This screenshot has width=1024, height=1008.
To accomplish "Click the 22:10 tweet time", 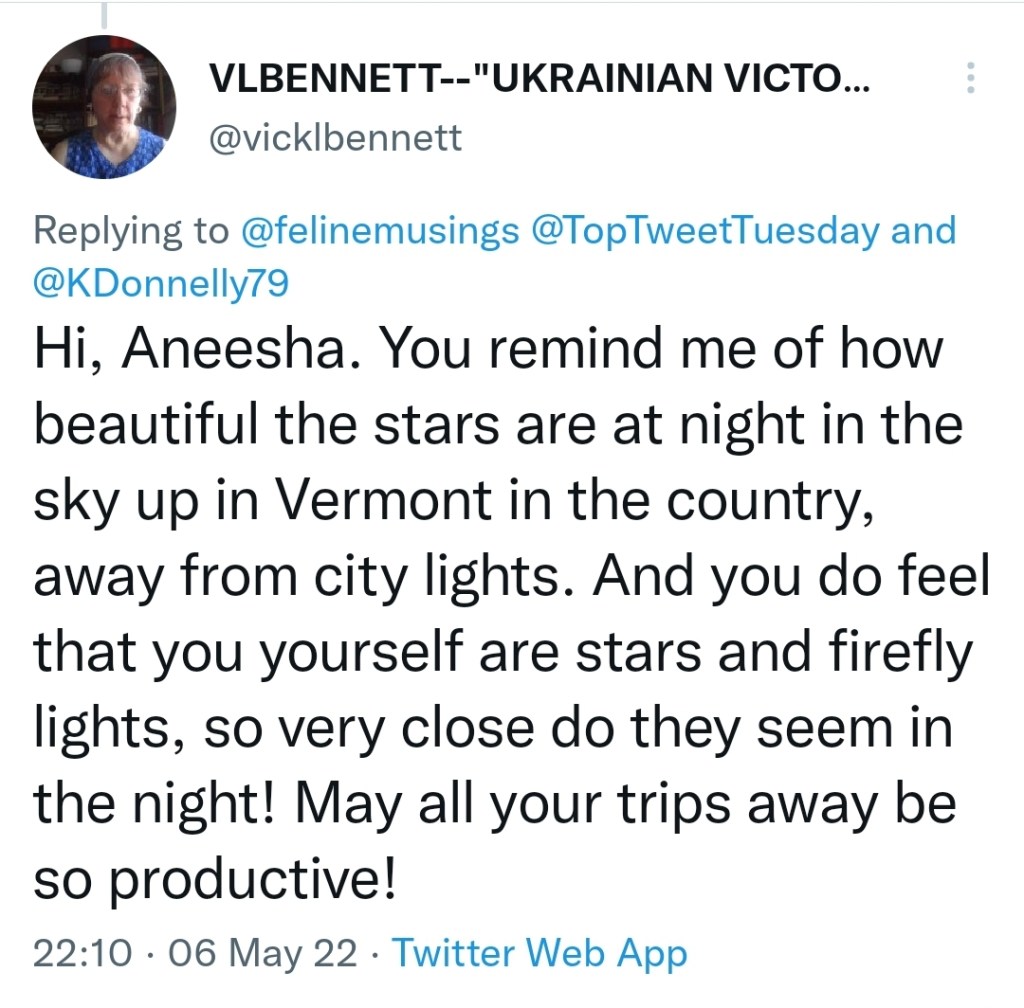I will point(82,953).
